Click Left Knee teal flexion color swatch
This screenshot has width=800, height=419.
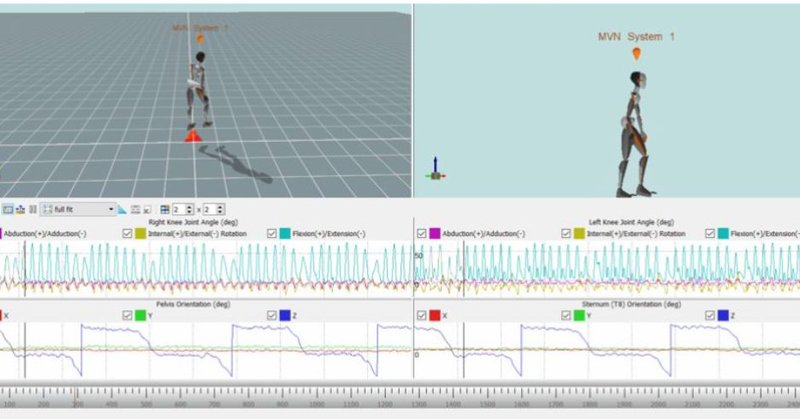point(723,233)
